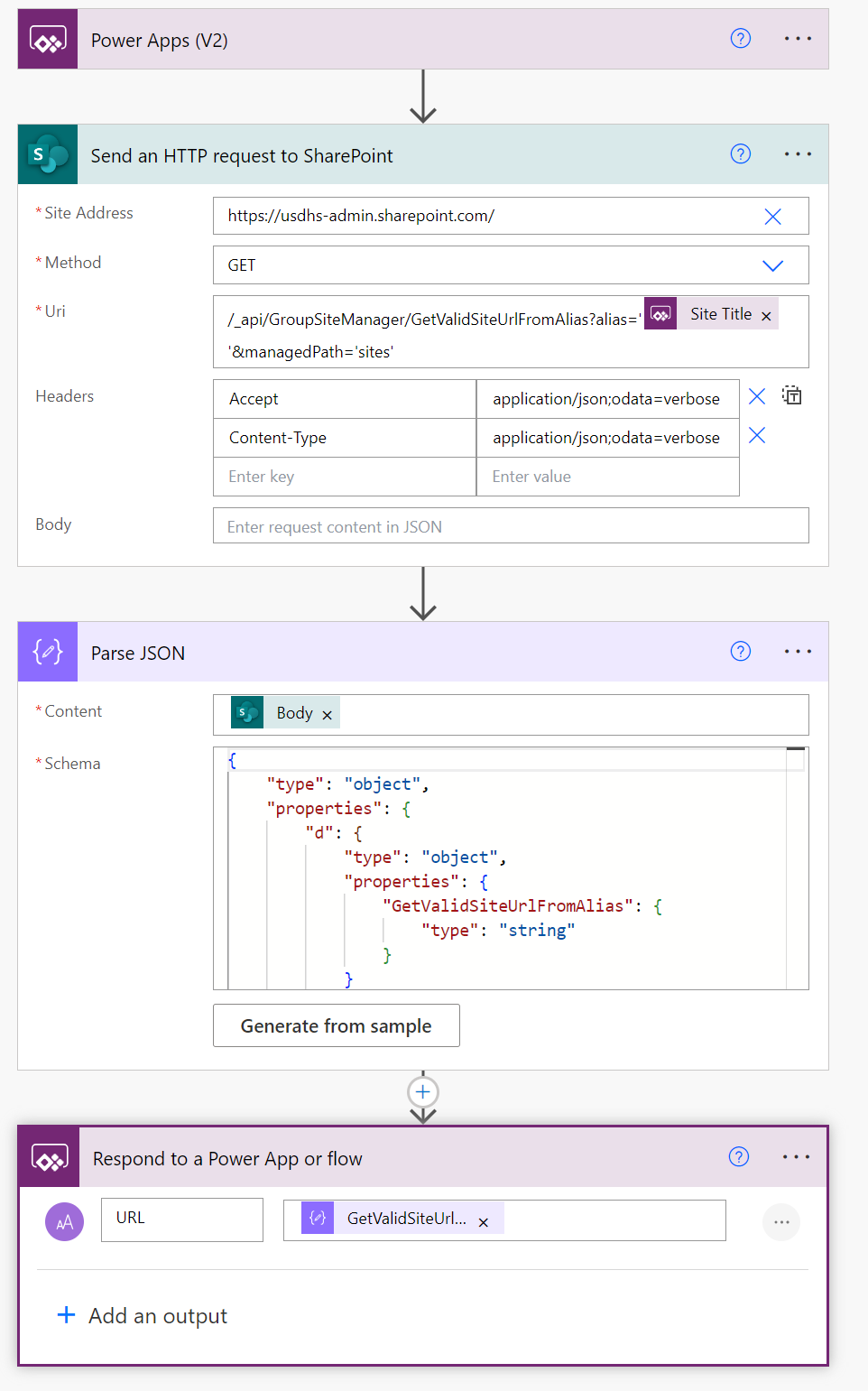Click the Body request content field
This screenshot has width=868, height=1391.
click(511, 526)
